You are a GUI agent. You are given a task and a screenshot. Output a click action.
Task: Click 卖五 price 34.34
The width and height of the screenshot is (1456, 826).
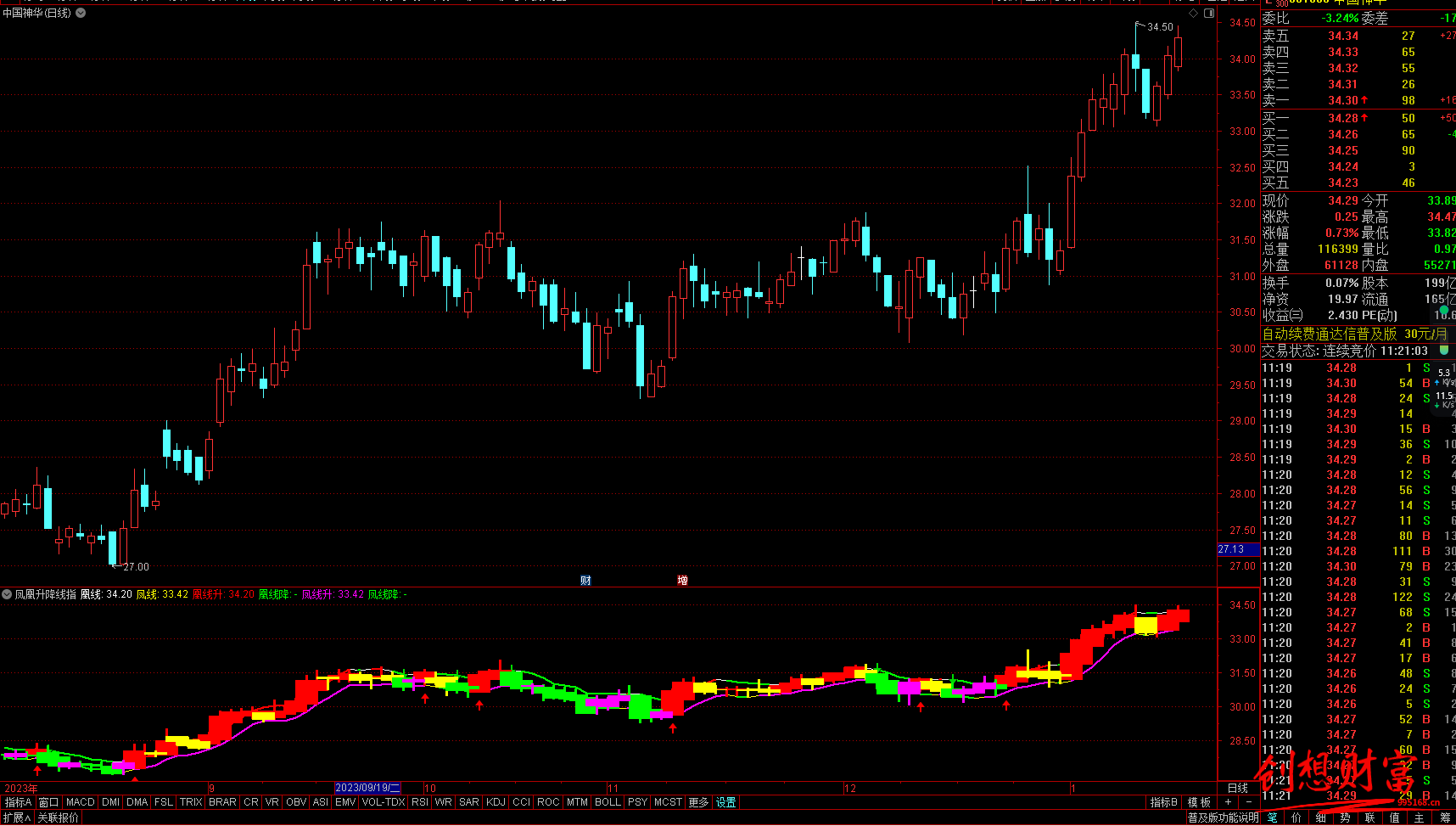(x=1342, y=36)
